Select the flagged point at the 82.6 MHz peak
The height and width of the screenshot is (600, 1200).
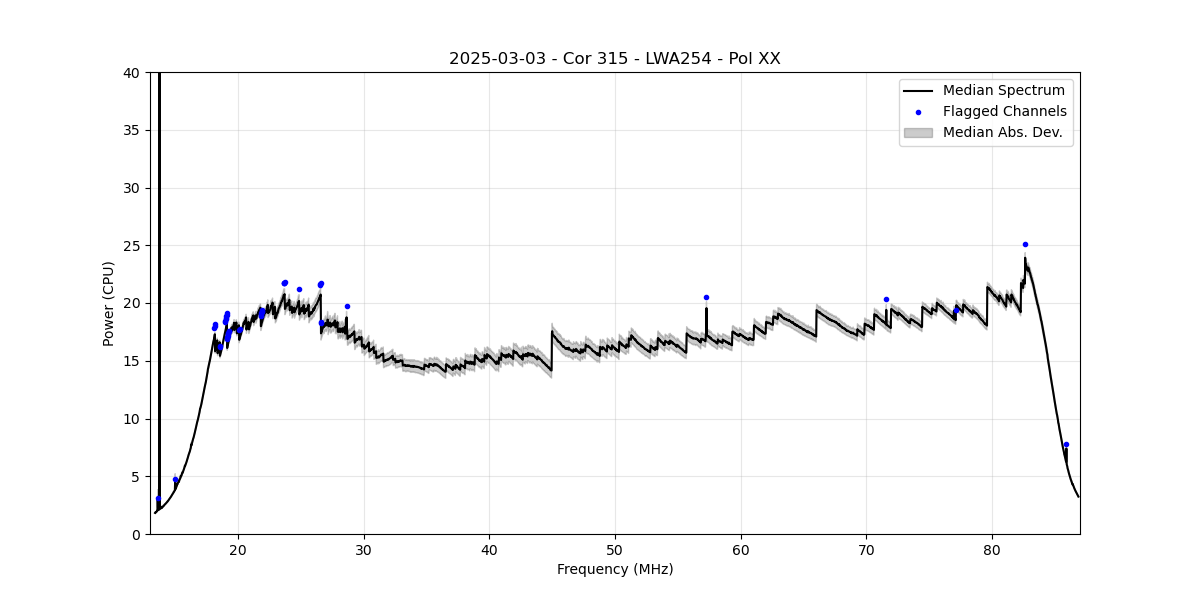[x=1025, y=244]
